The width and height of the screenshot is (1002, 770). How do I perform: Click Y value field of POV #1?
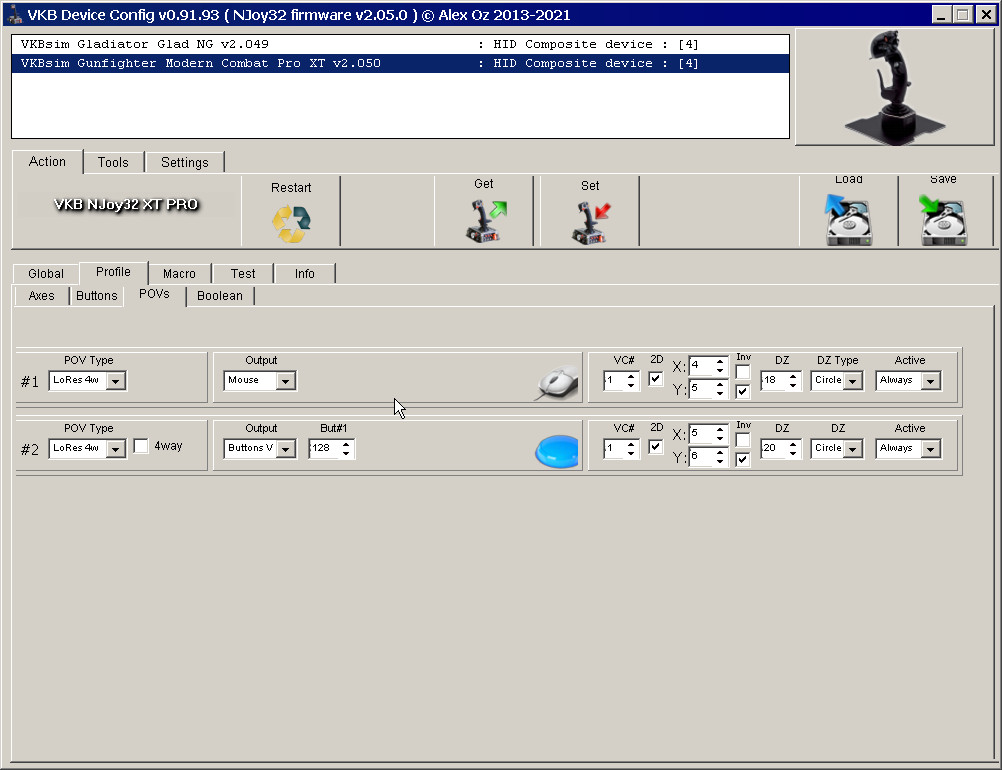701,388
